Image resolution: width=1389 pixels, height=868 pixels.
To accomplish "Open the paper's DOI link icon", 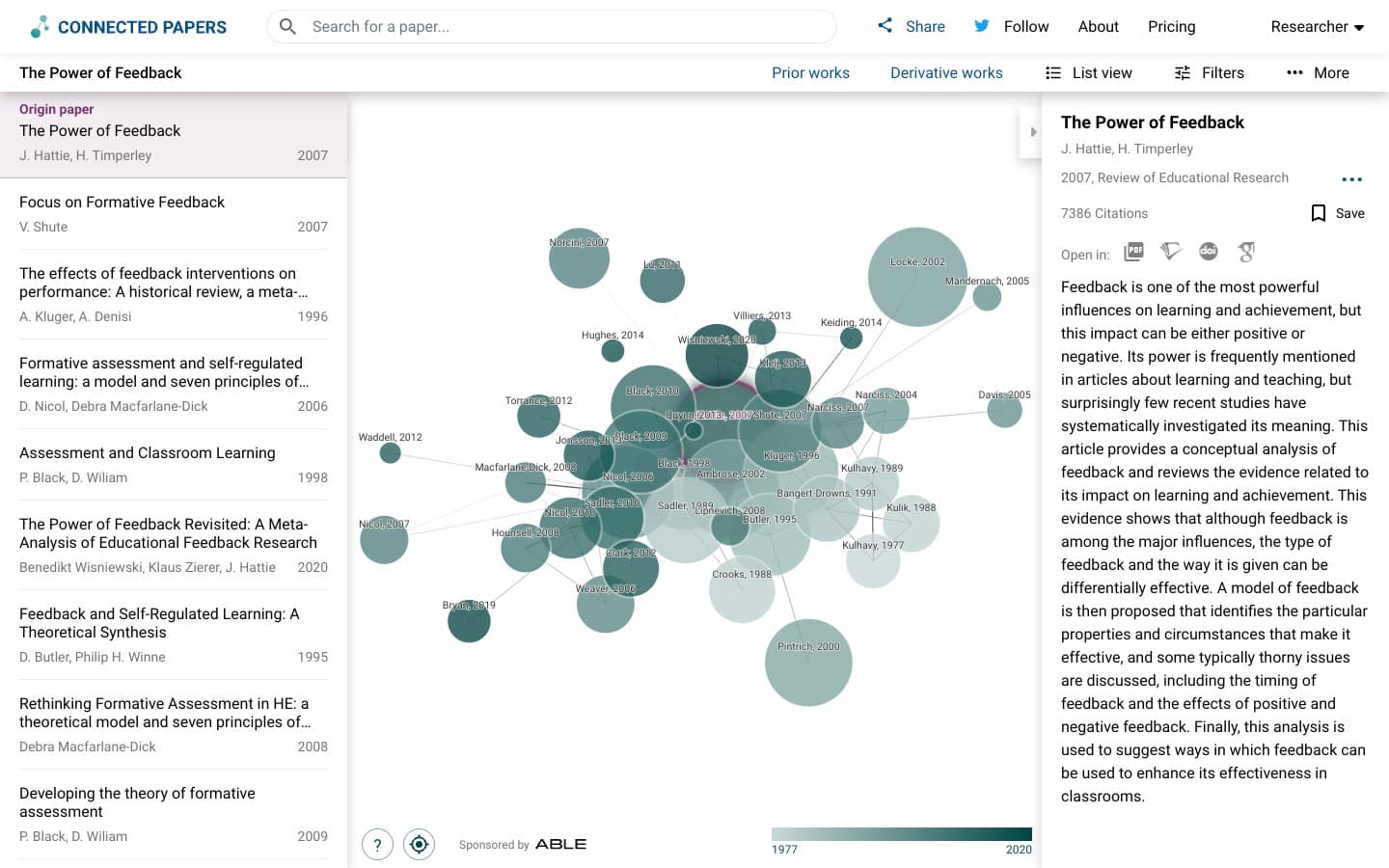I will [x=1209, y=252].
